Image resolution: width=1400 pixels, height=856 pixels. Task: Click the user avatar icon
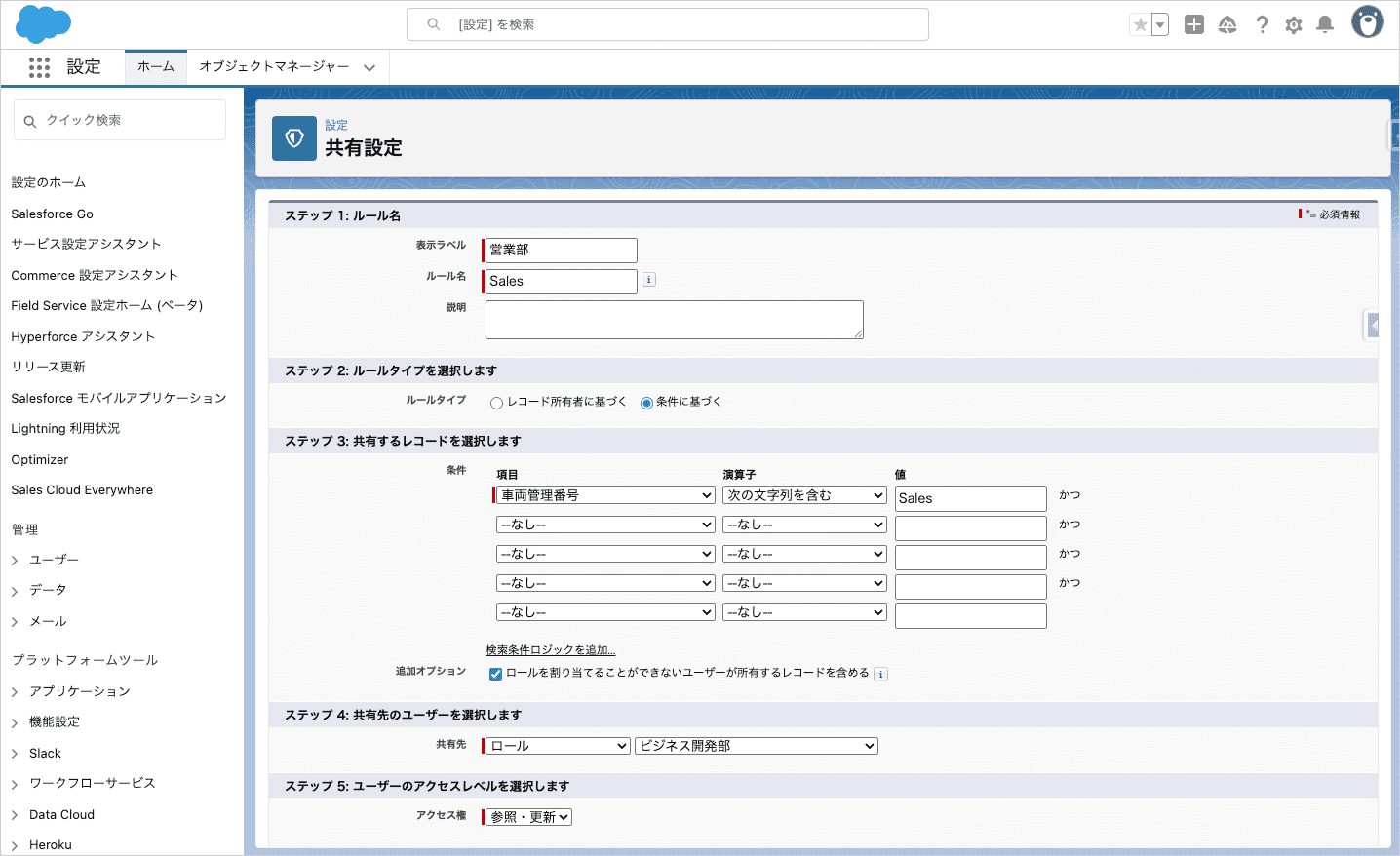[1367, 21]
